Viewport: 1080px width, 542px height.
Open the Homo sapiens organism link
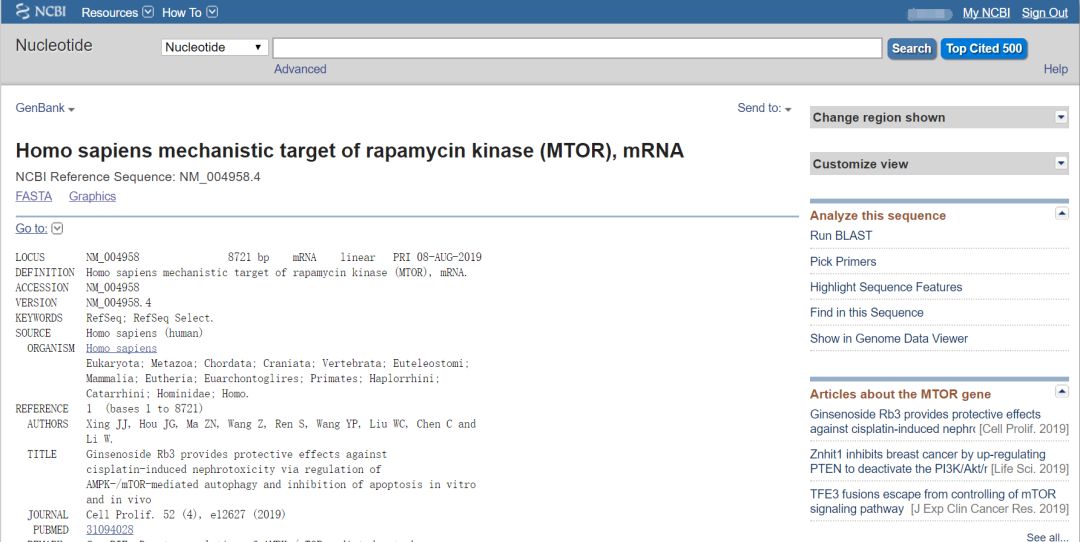click(121, 348)
